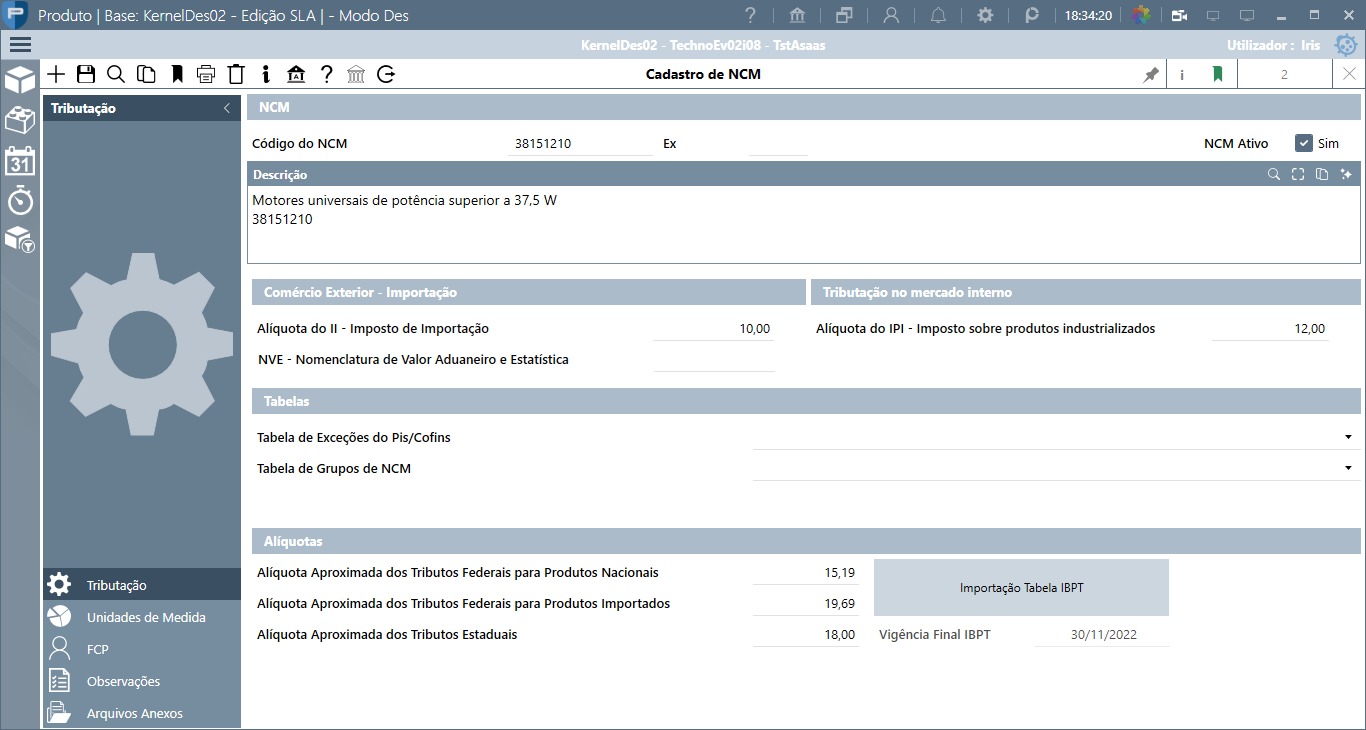Click Importação Tabela IBPT button

click(1021, 587)
